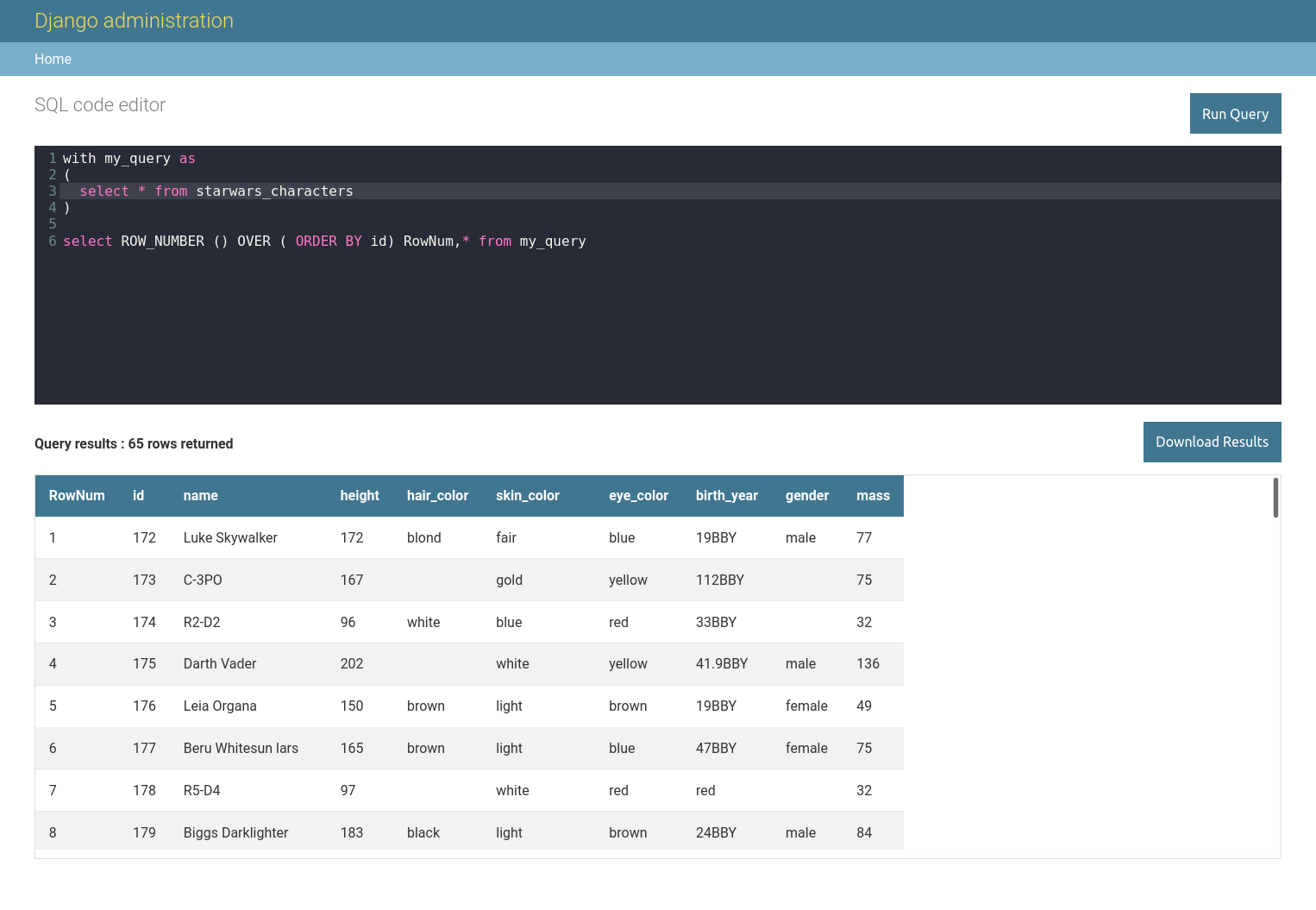The width and height of the screenshot is (1316, 910).
Task: Click the hair_color column header
Action: [437, 495]
